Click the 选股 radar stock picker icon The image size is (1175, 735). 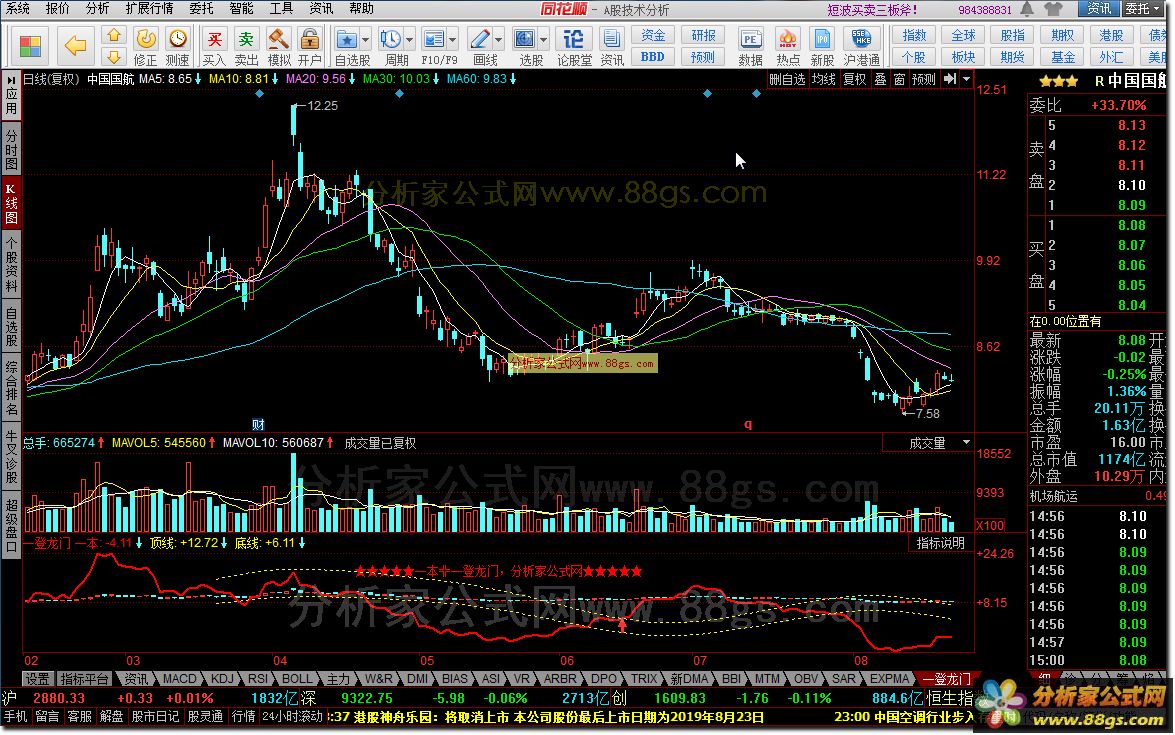coord(525,39)
